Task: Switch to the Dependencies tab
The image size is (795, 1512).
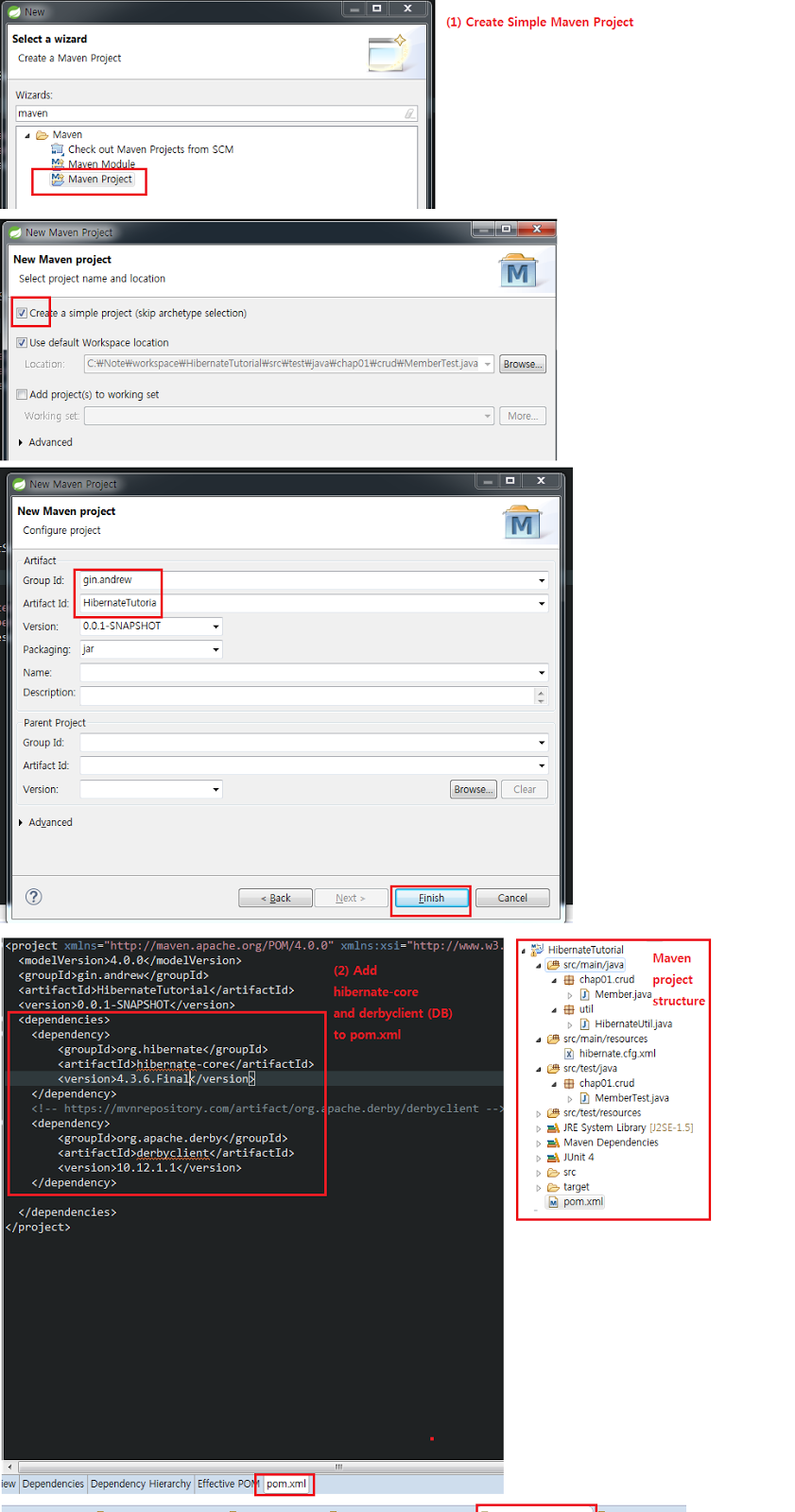Action: [53, 1484]
